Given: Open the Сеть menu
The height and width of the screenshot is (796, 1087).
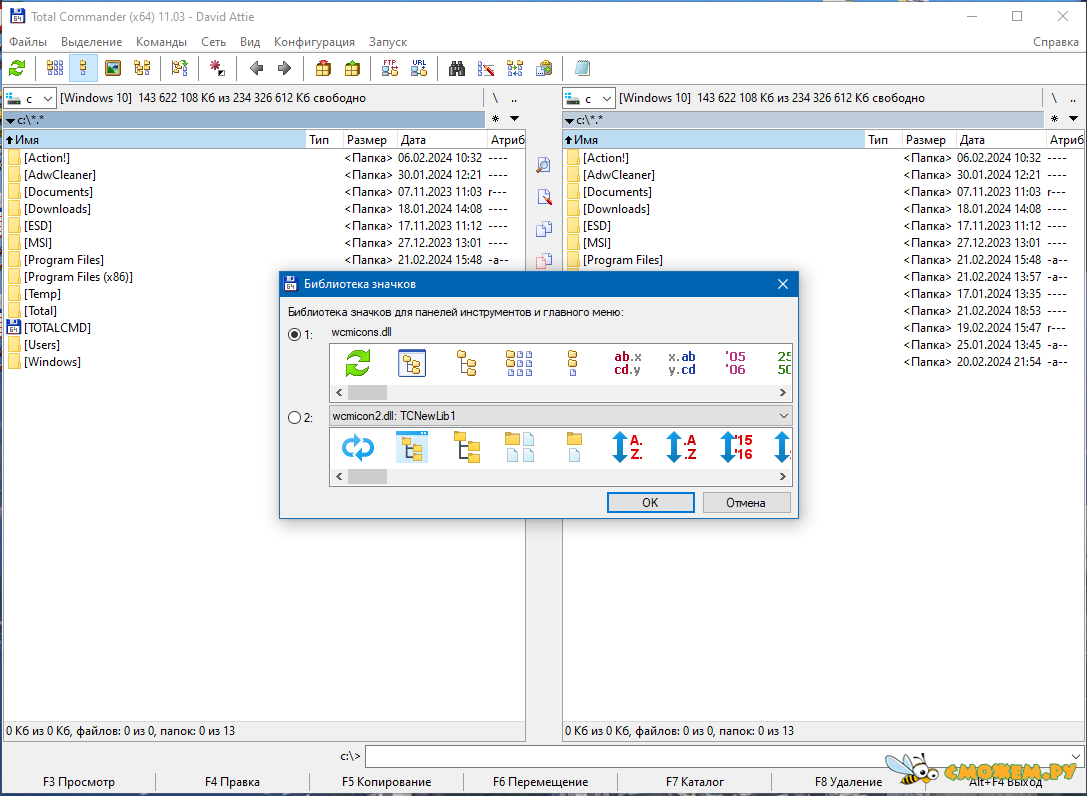Looking at the screenshot, I should coord(214,42).
